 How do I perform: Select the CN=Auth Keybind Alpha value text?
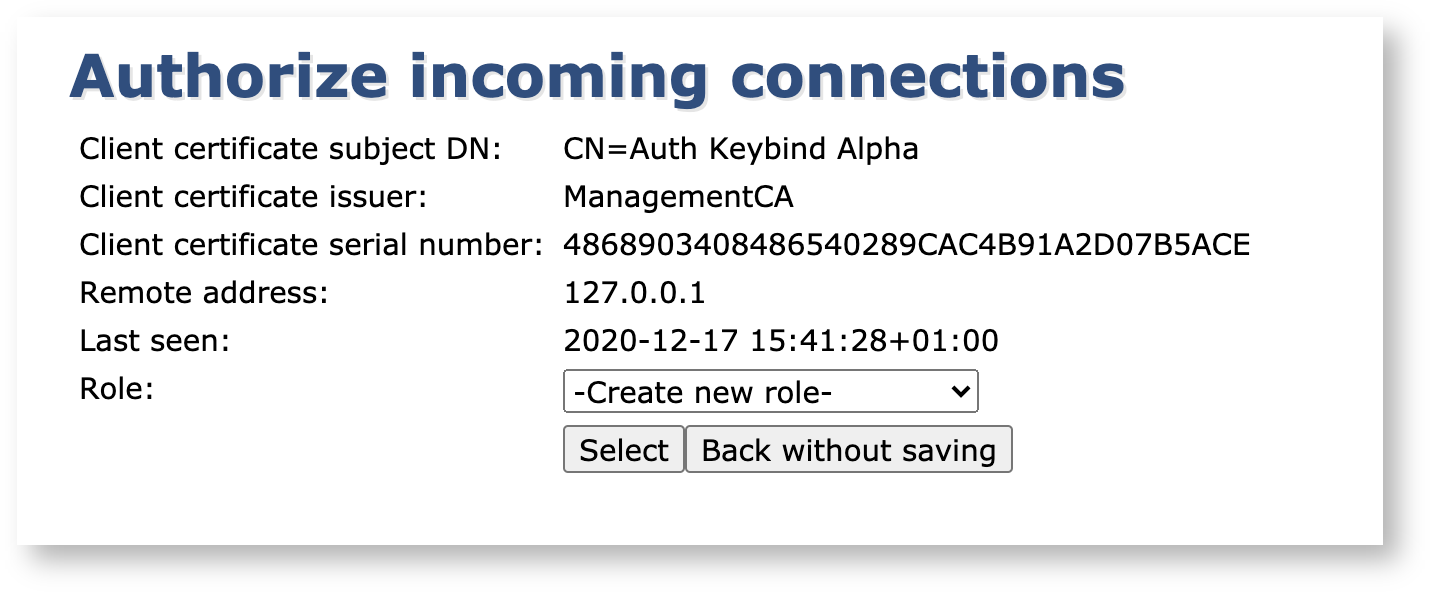click(741, 150)
